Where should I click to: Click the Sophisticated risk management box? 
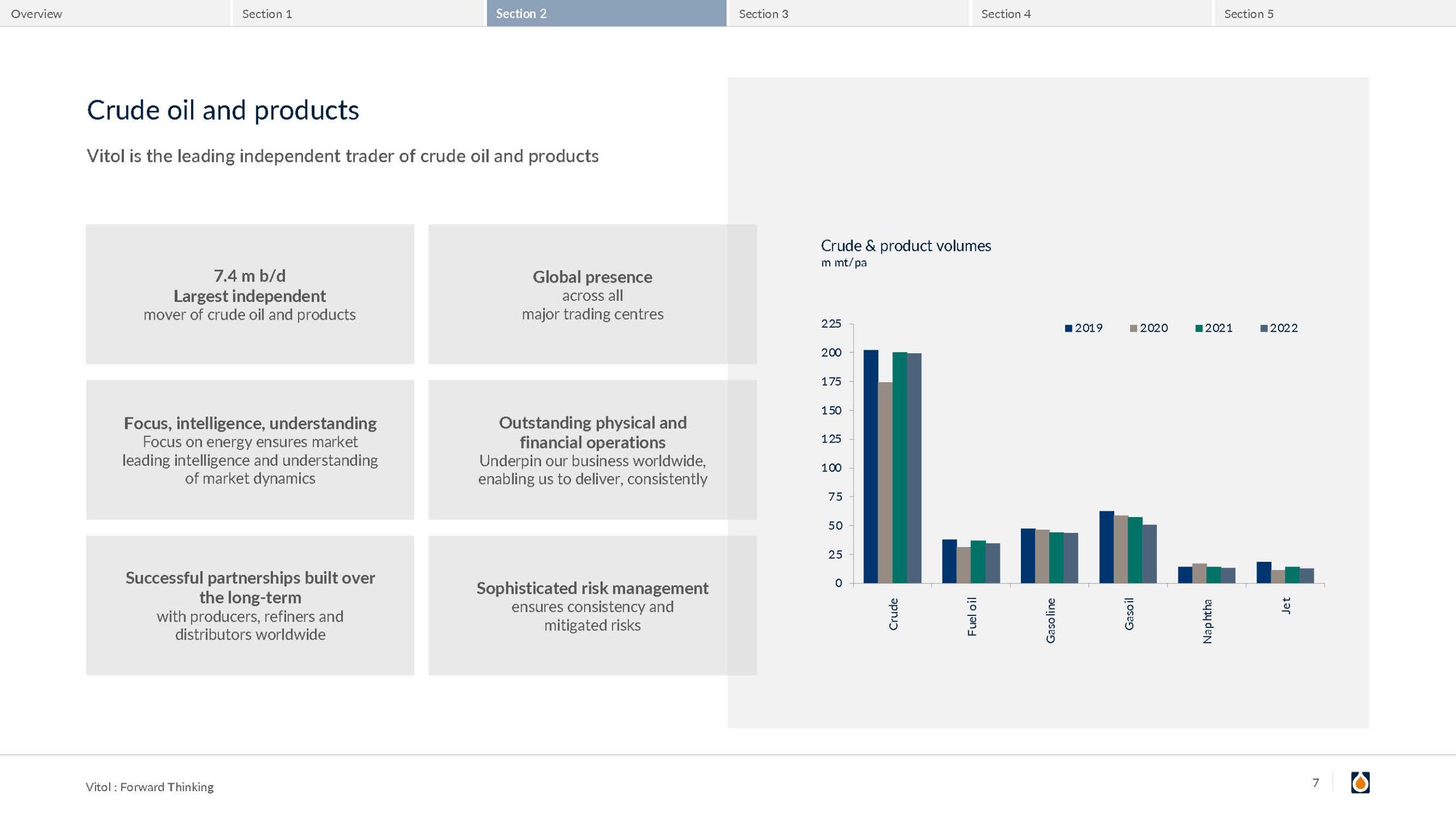click(x=592, y=605)
